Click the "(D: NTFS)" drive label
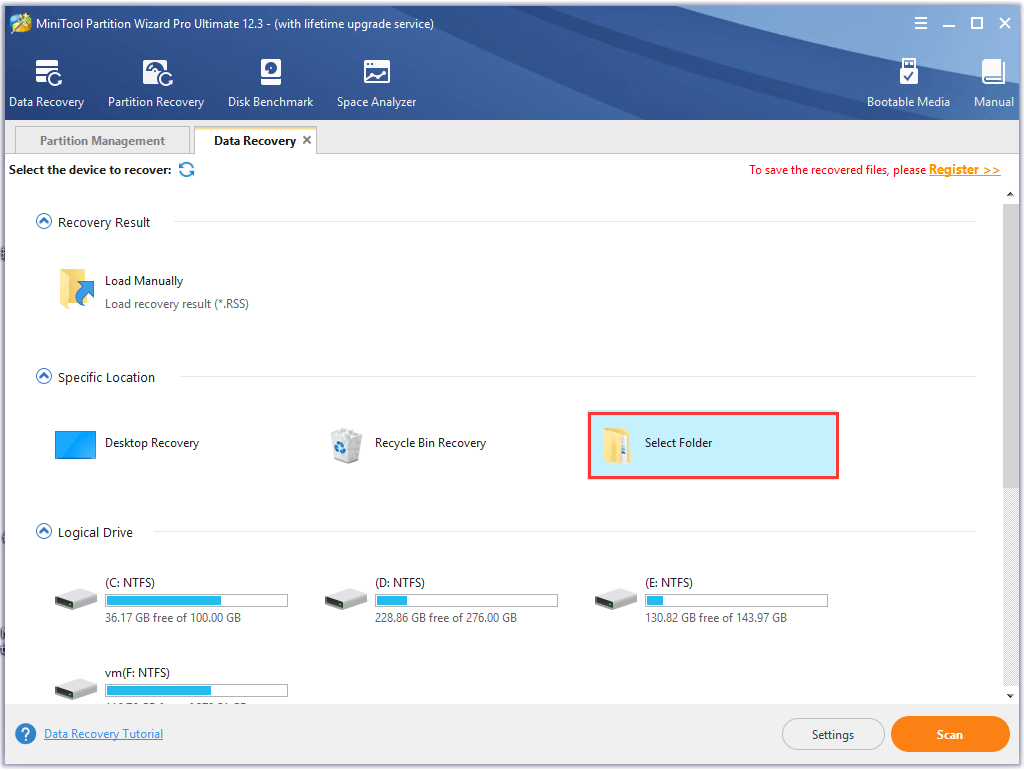Viewport: 1024px width, 771px height. tap(400, 583)
